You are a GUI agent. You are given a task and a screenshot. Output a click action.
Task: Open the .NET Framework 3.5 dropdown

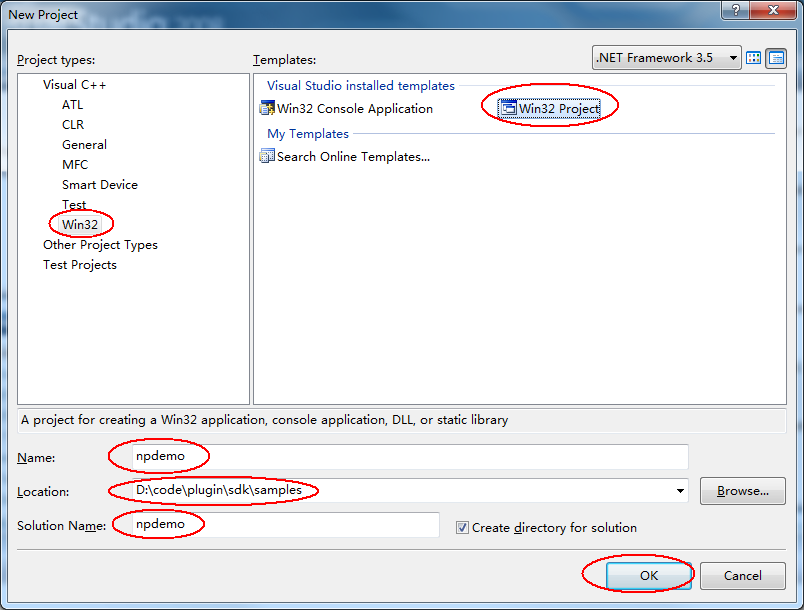coord(667,58)
